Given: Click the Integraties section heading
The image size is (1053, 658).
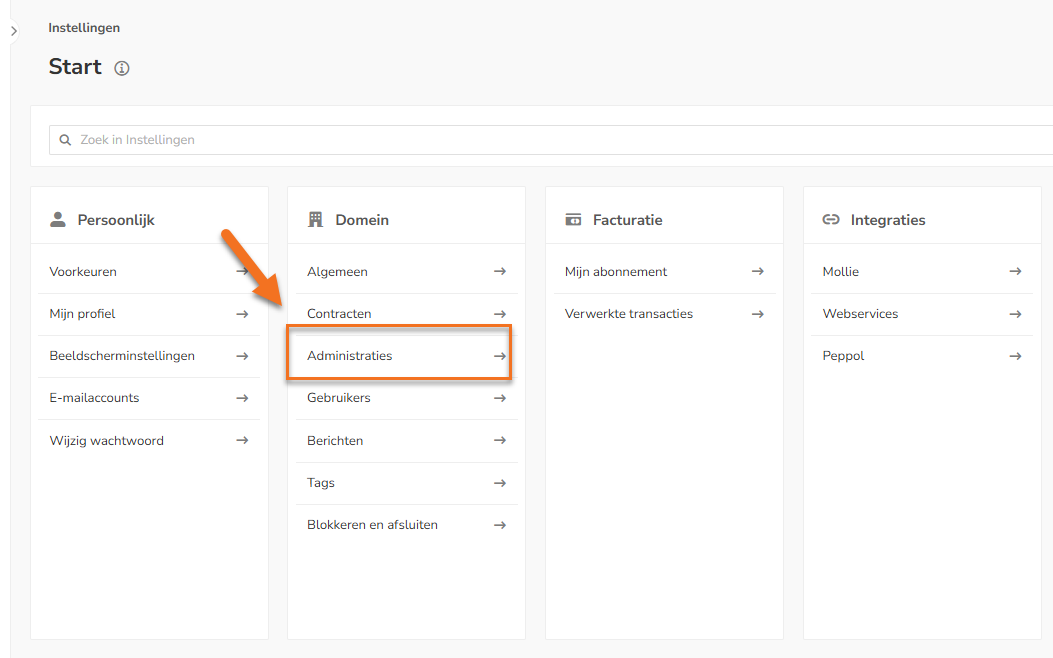Looking at the screenshot, I should 888,220.
